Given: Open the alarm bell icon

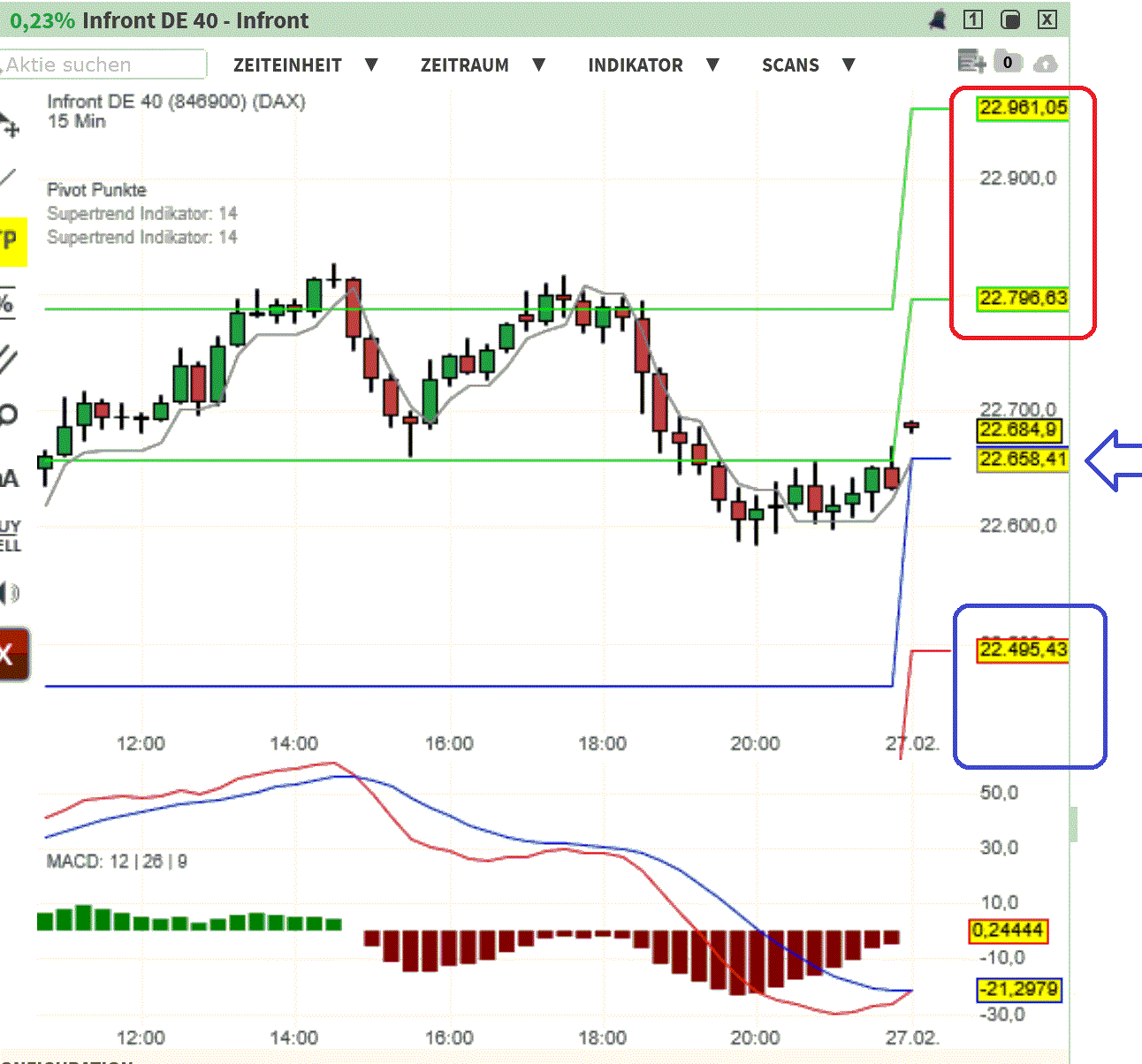Looking at the screenshot, I should click(x=938, y=19).
